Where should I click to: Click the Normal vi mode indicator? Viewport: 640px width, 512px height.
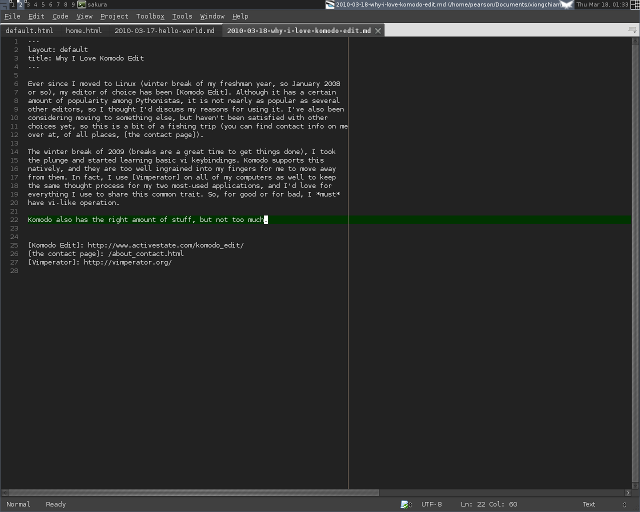pyautogui.click(x=18, y=505)
